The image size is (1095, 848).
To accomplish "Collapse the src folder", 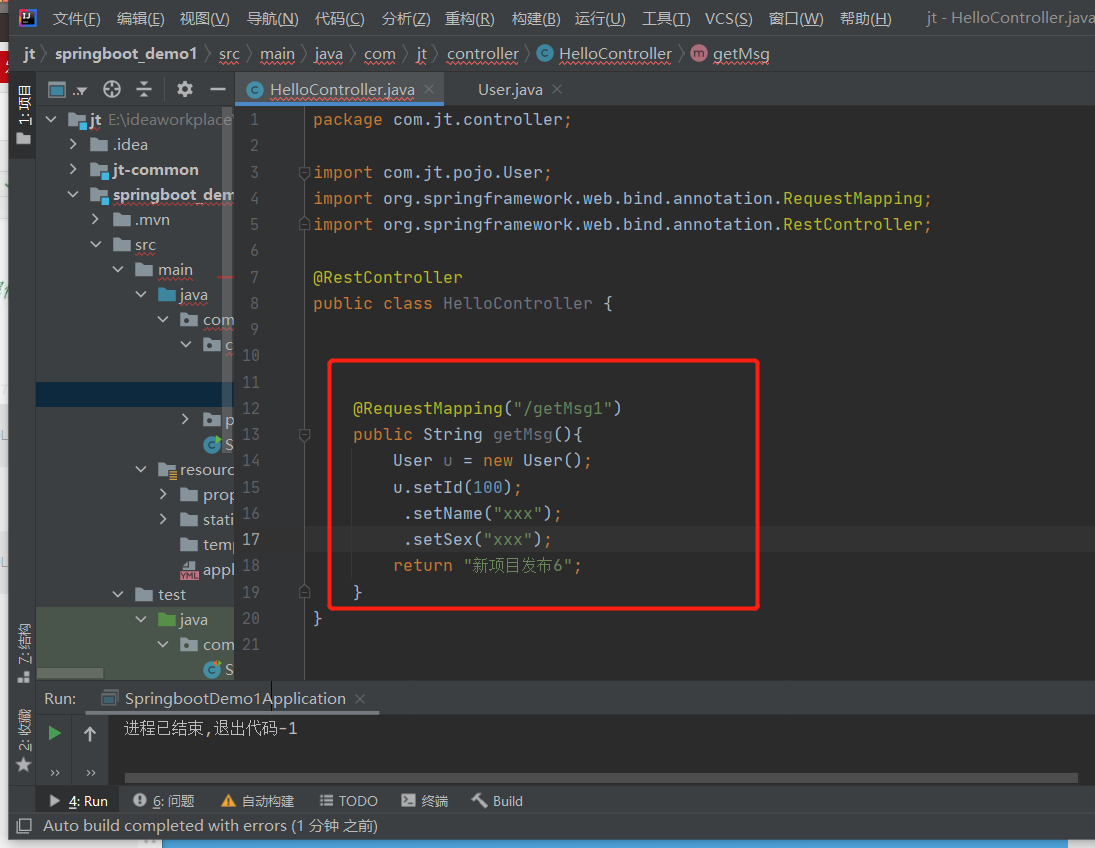I will click(96, 244).
